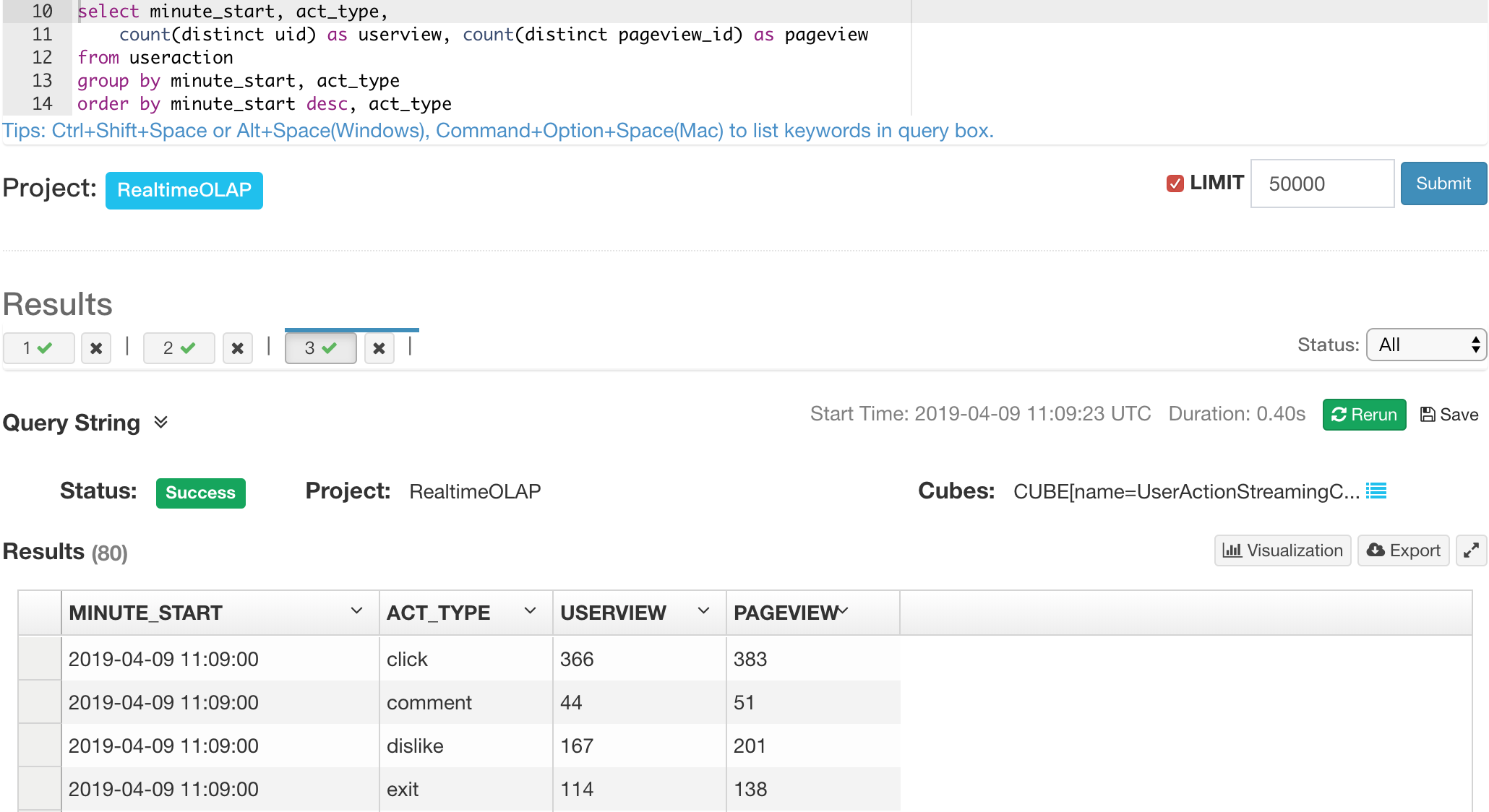Open USERVIEW column menu arrow
Image resolution: width=1489 pixels, height=812 pixels.
[x=703, y=611]
